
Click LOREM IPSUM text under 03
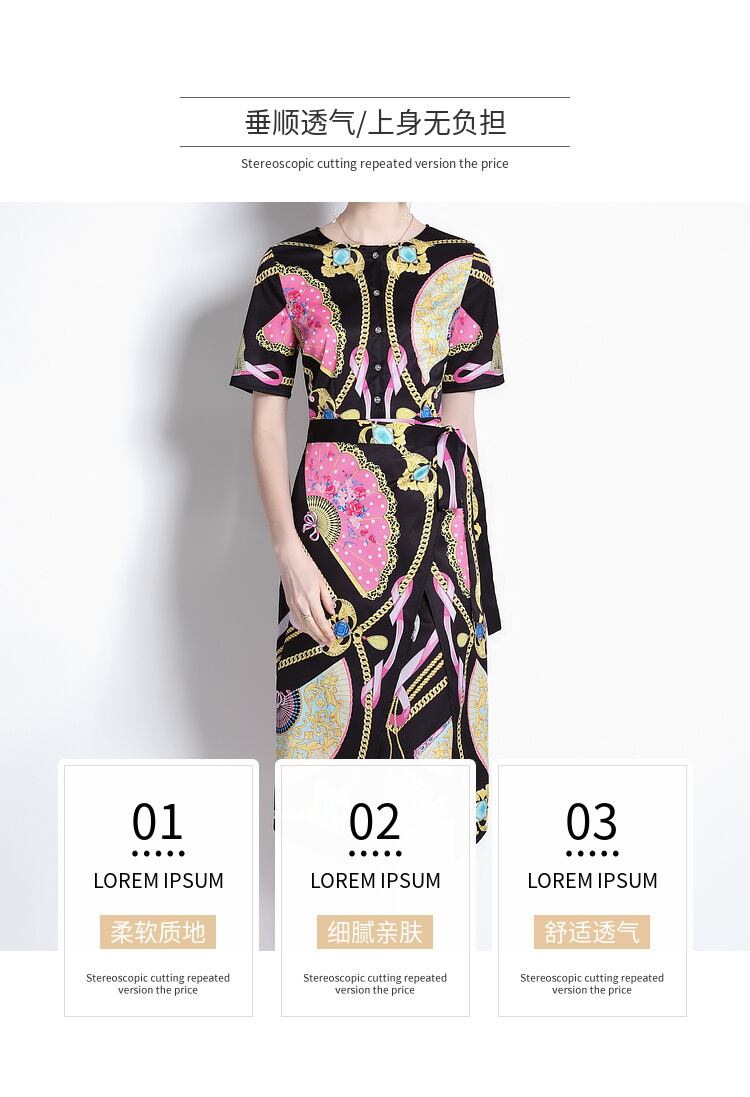pos(592,881)
